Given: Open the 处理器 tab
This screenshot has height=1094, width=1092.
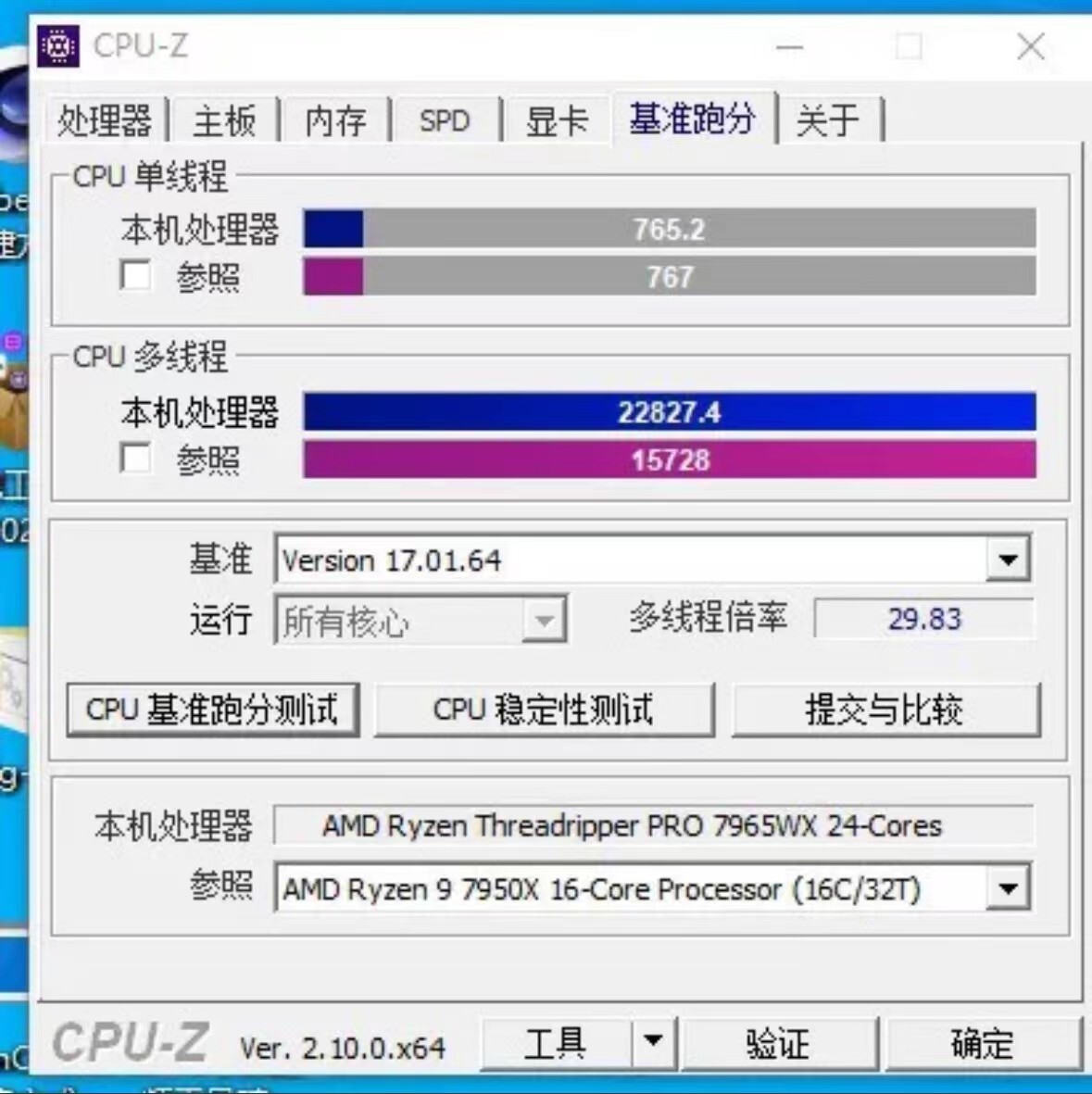Looking at the screenshot, I should point(105,120).
